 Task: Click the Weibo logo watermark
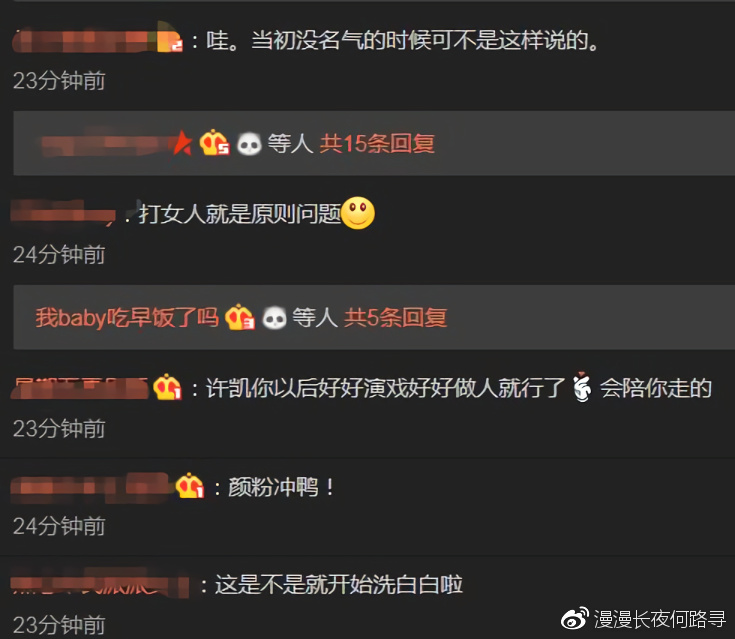tap(575, 618)
